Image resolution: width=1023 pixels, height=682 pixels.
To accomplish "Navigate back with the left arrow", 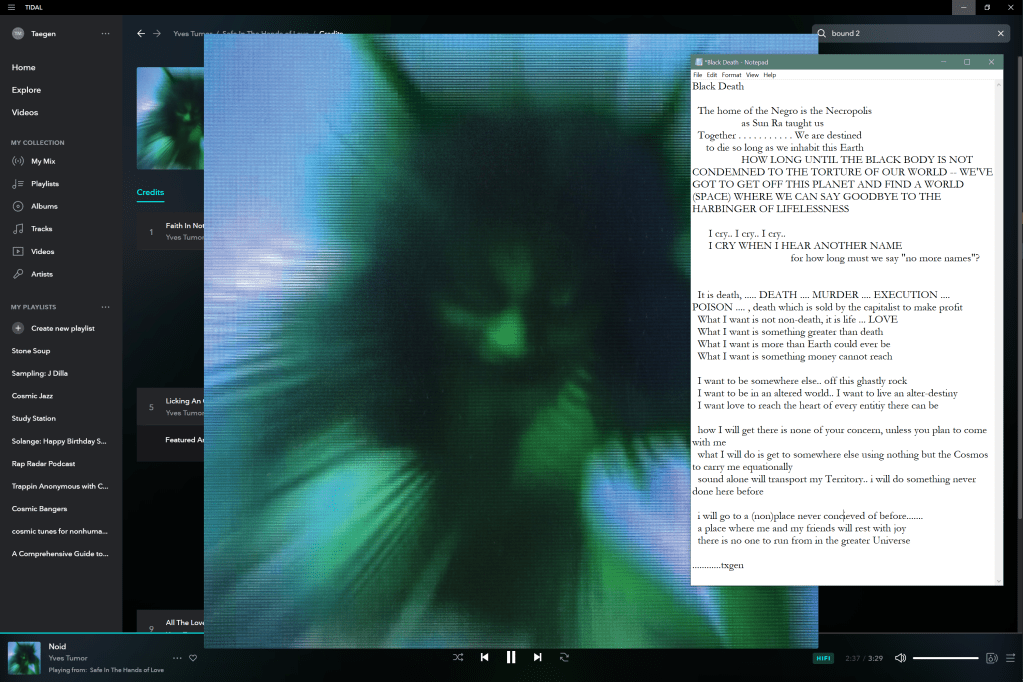I will point(141,33).
